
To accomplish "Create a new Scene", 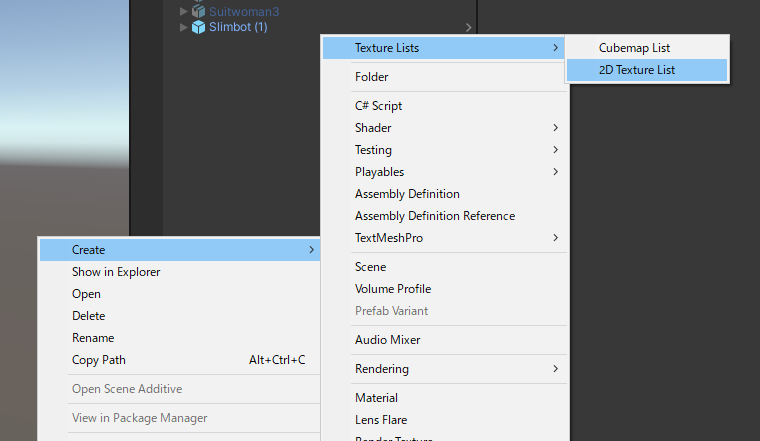I will pyautogui.click(x=445, y=267).
